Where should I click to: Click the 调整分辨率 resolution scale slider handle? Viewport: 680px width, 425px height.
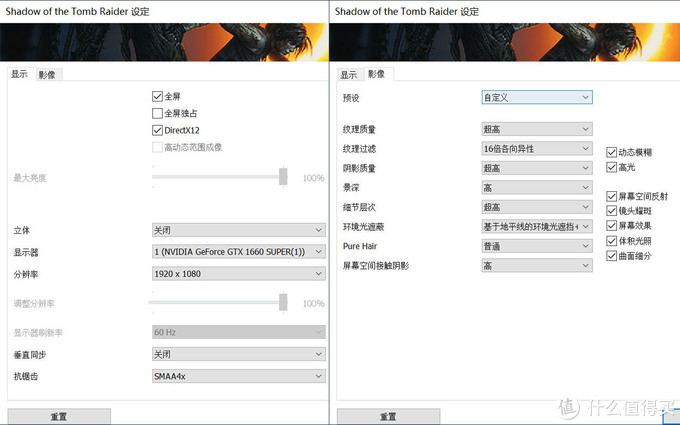(x=283, y=302)
